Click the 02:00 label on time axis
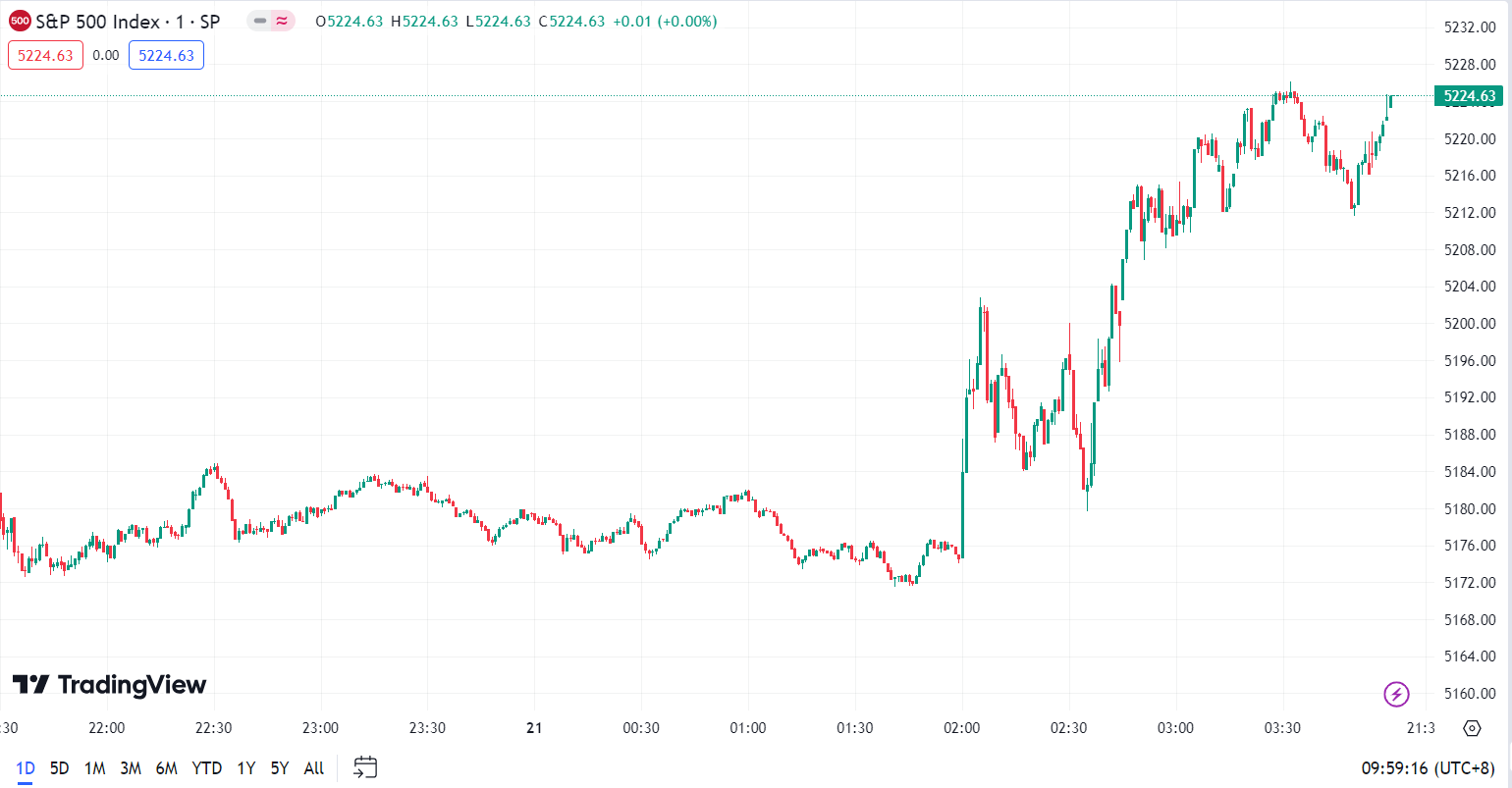 tap(961, 728)
